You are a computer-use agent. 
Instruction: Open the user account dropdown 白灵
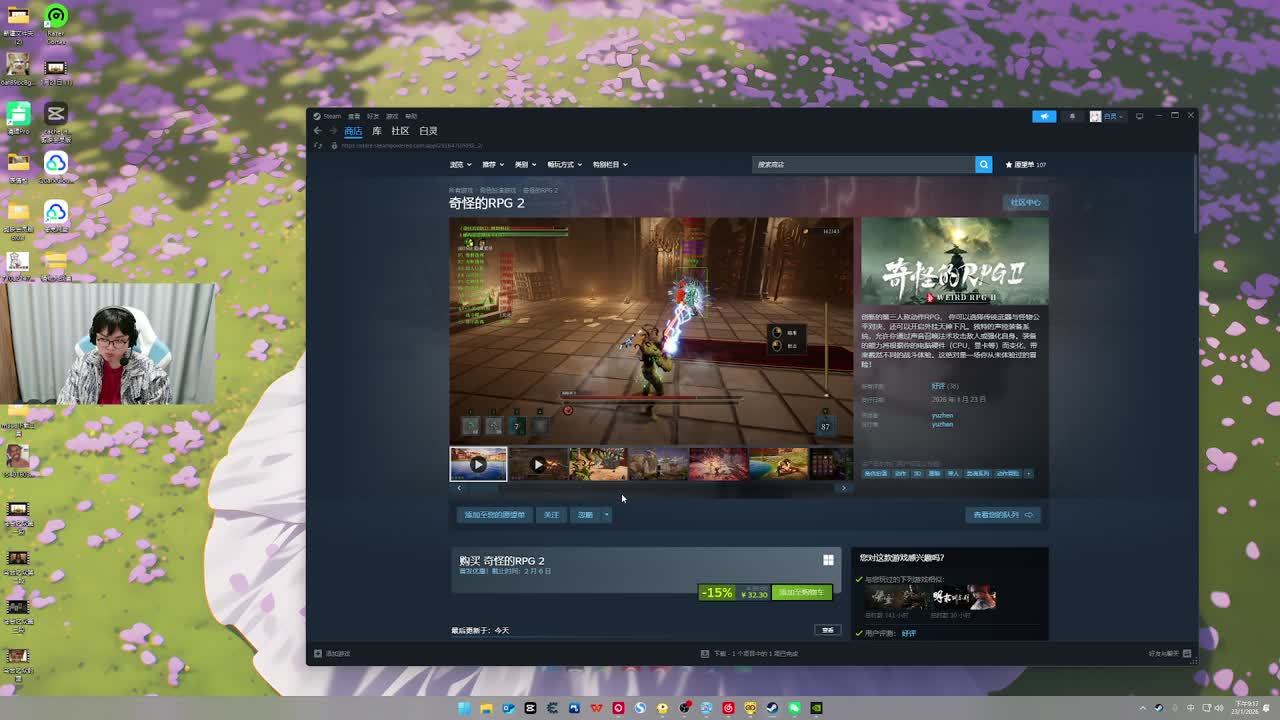click(1107, 116)
